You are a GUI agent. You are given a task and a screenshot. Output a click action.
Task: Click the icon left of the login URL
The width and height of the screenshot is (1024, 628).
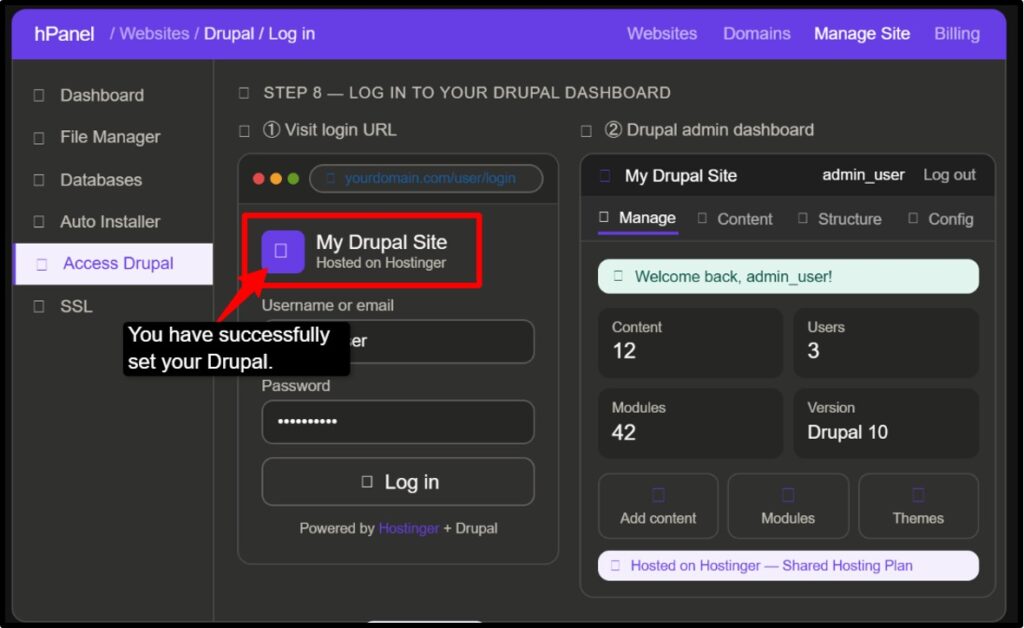(x=330, y=178)
